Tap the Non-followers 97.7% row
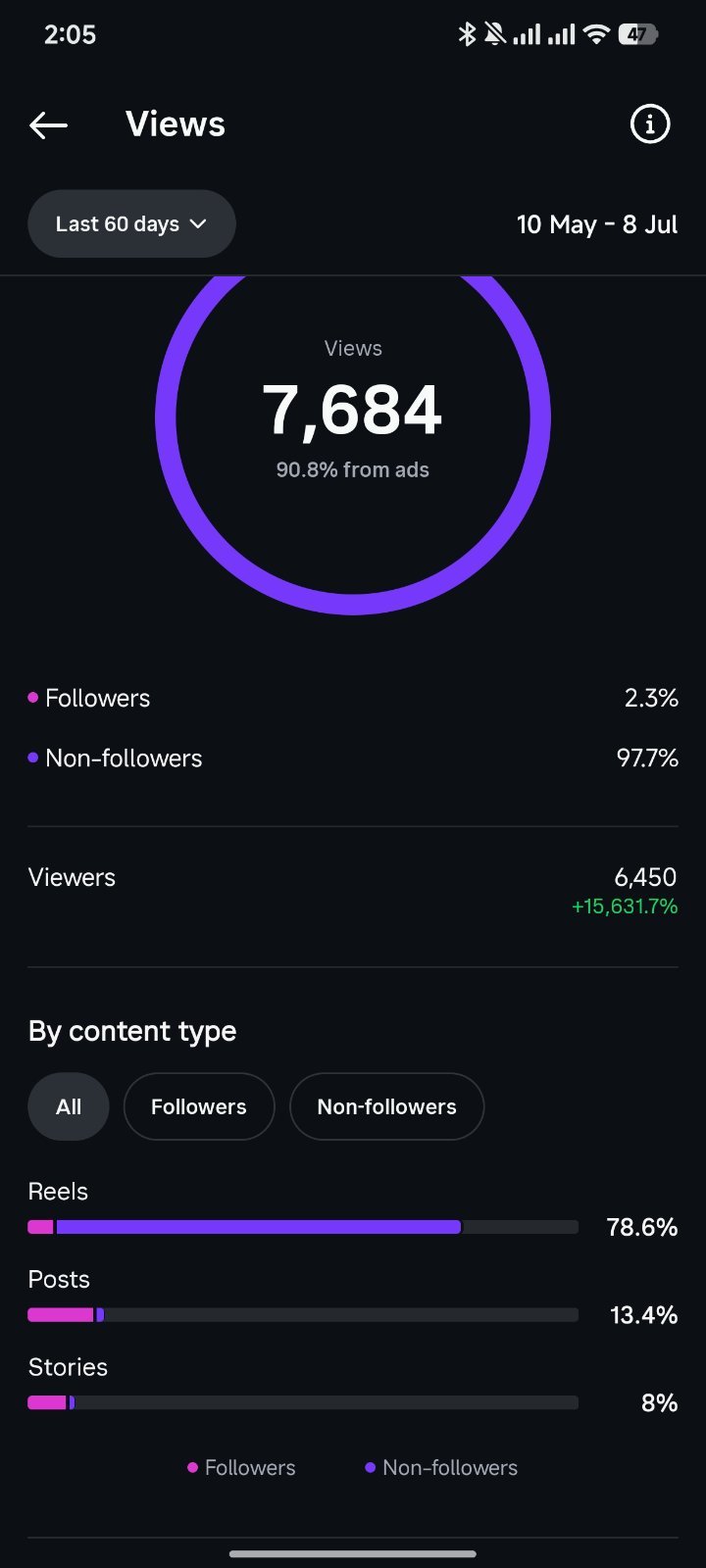Image resolution: width=706 pixels, height=1568 pixels. click(353, 758)
